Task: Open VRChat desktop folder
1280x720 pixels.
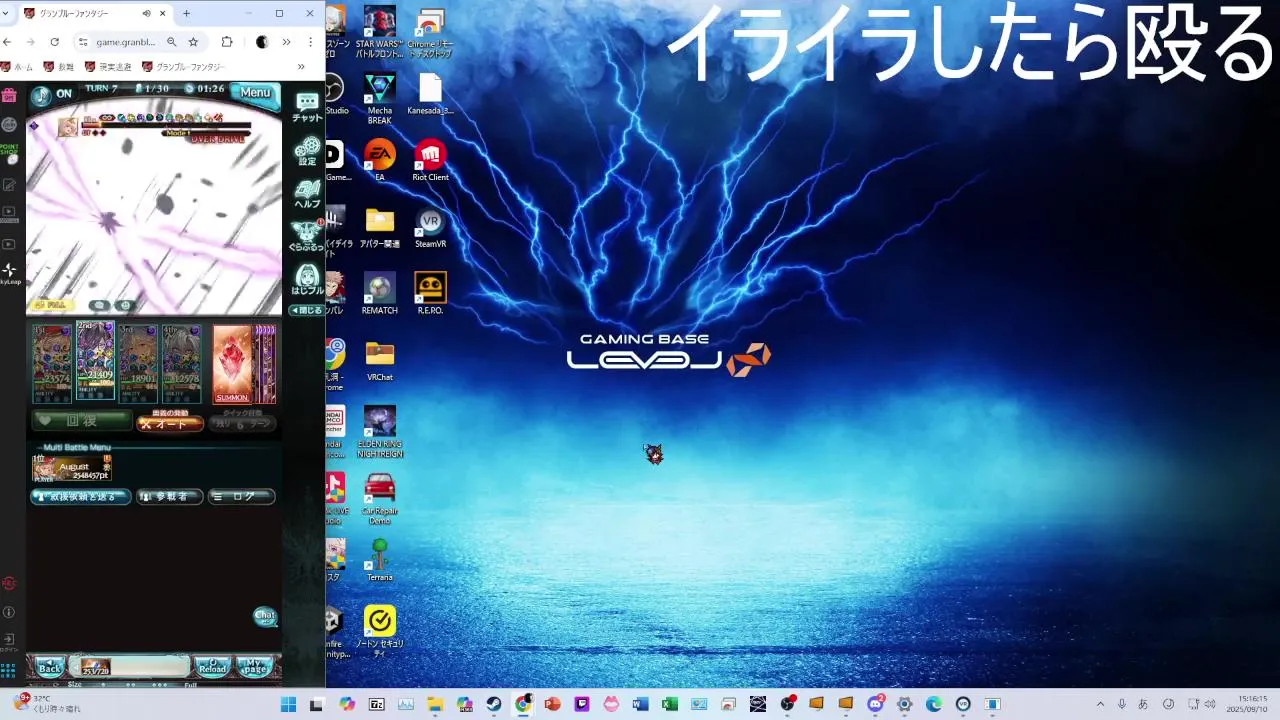Action: pos(380,361)
